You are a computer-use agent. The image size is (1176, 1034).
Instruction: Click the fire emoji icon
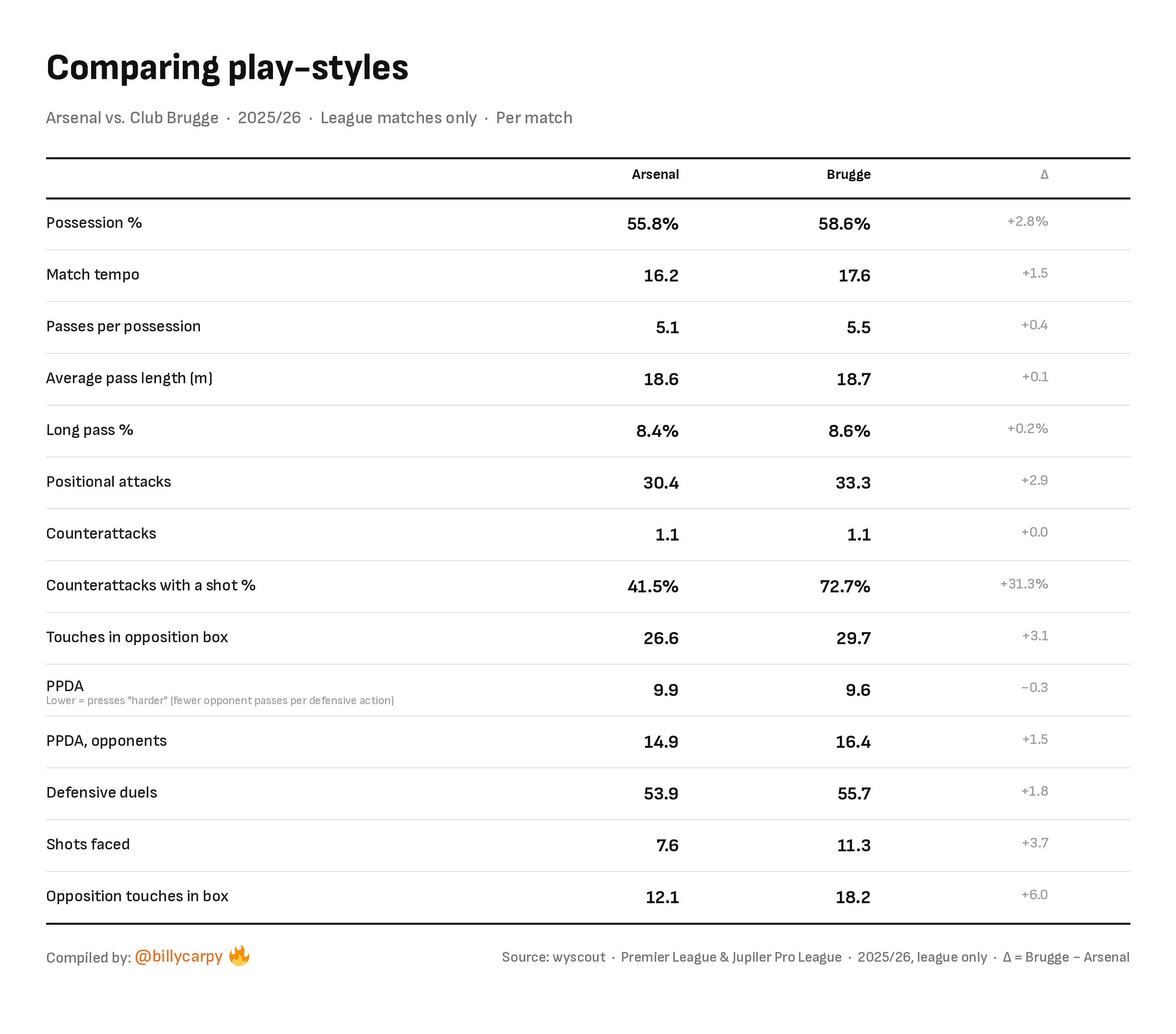tap(239, 956)
